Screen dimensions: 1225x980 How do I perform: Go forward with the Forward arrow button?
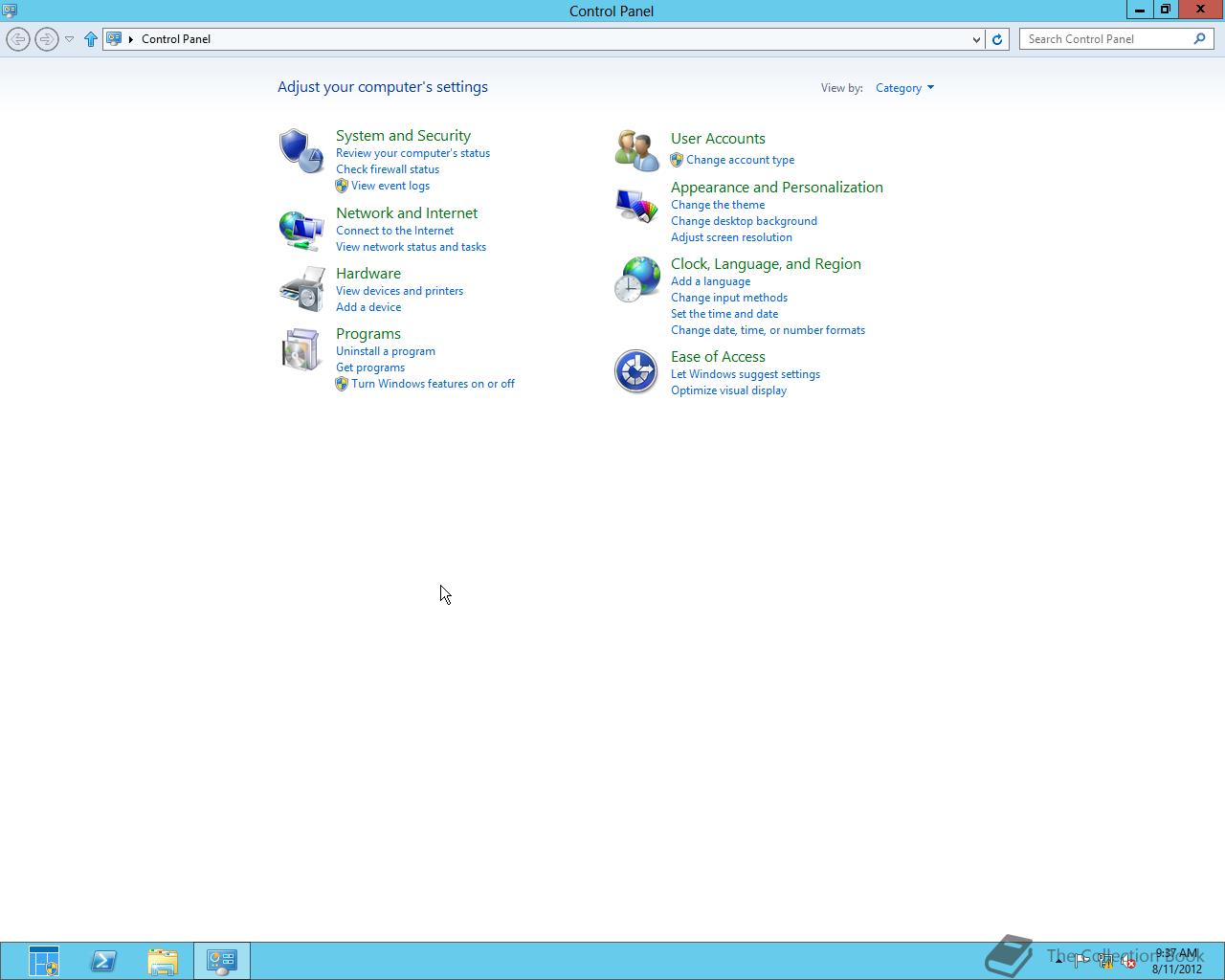(46, 39)
